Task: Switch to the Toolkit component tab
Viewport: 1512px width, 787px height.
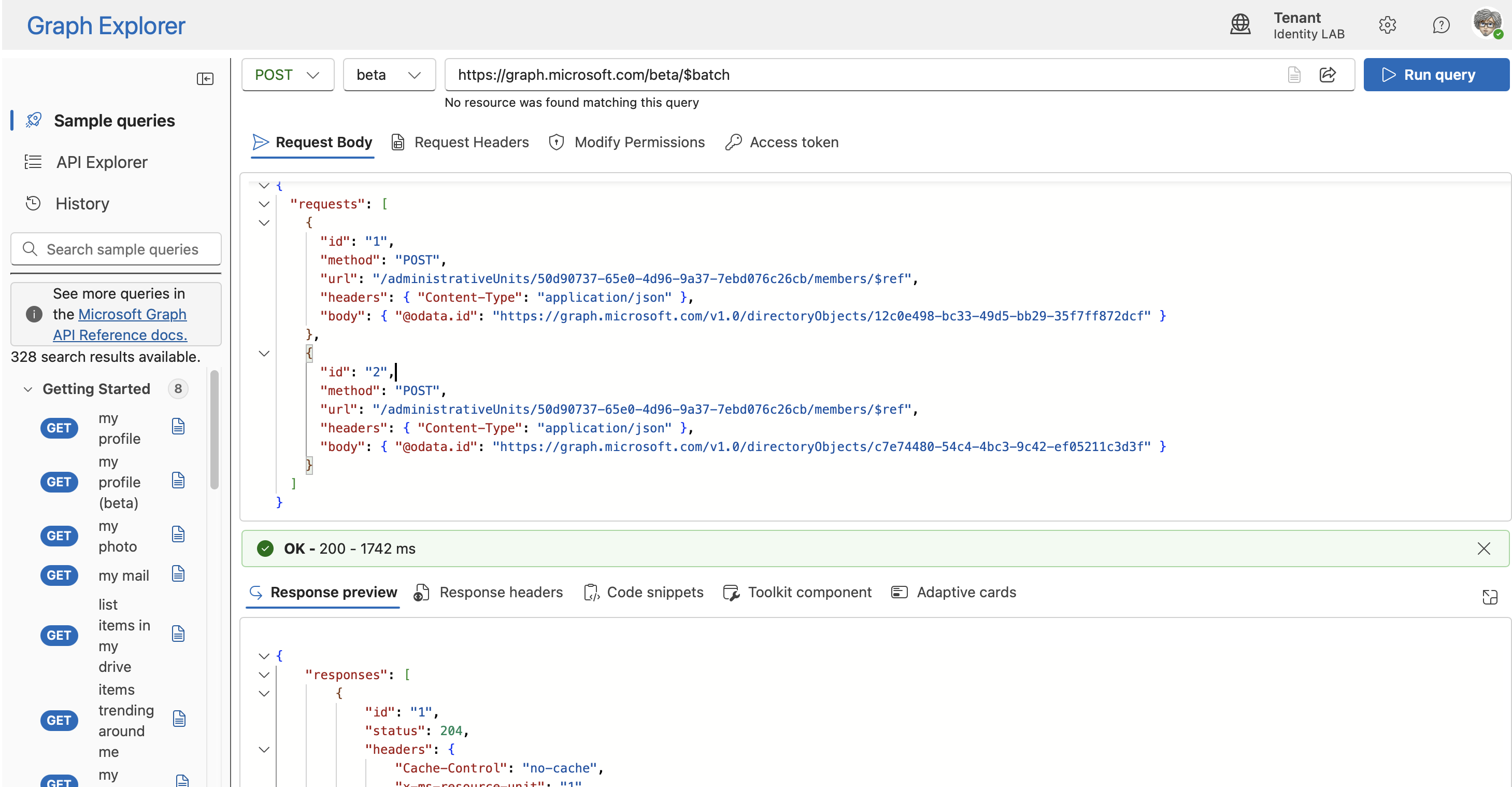Action: click(797, 592)
